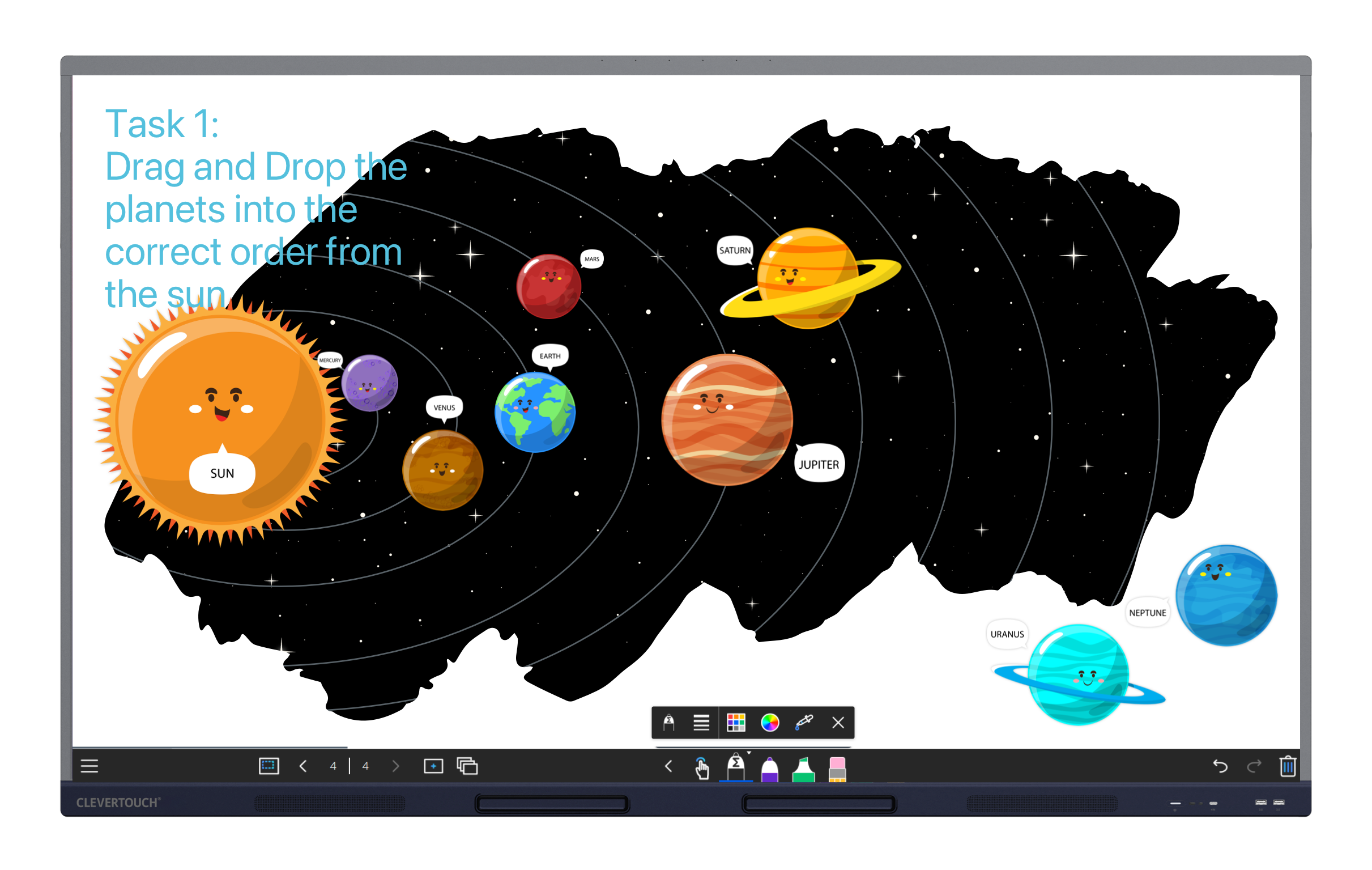Select the touch hand pointer tool
This screenshot has width=1372, height=870.
click(x=701, y=768)
